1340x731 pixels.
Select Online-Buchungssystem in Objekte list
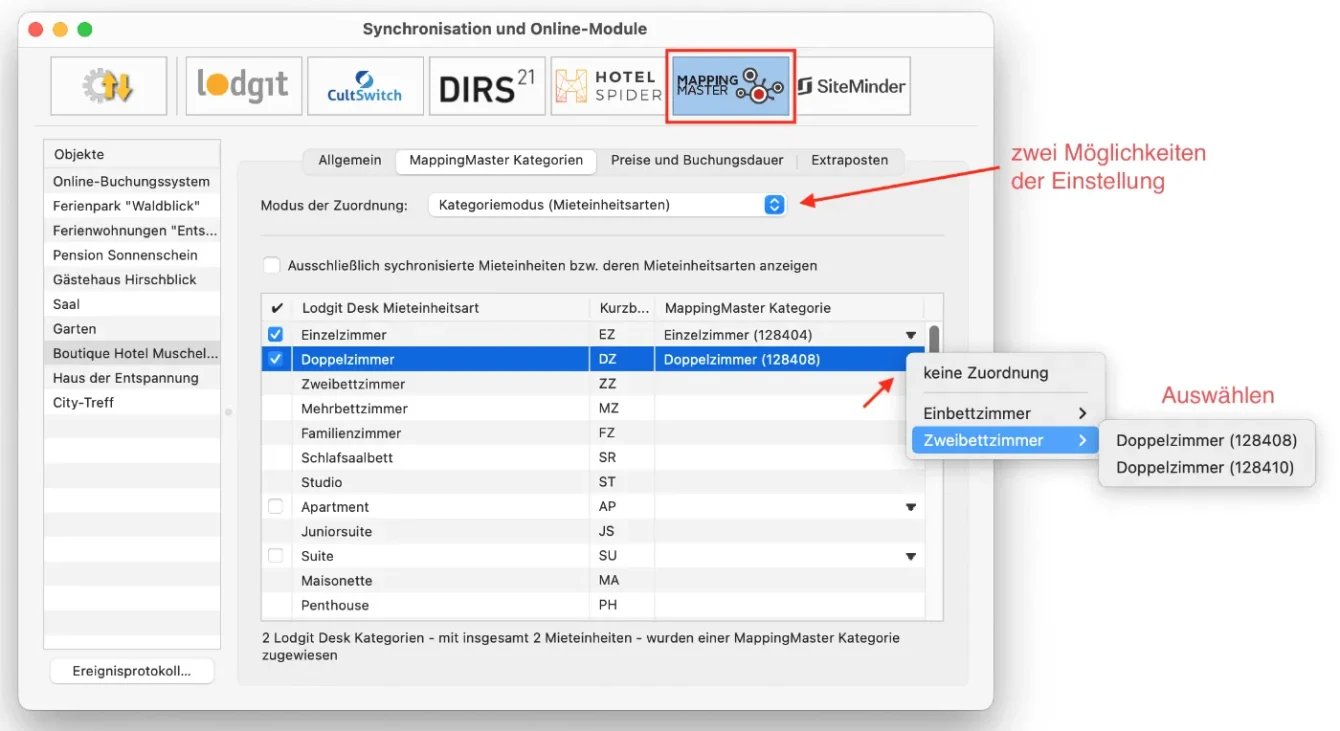tap(132, 181)
